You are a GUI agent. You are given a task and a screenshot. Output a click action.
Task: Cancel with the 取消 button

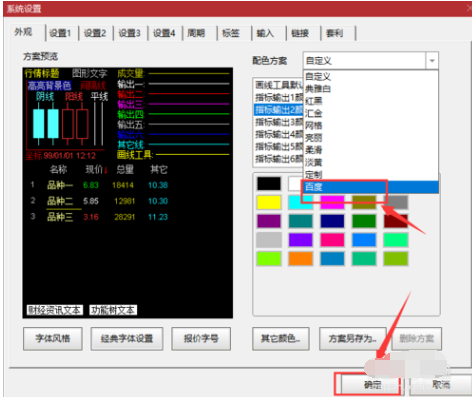pos(441,385)
